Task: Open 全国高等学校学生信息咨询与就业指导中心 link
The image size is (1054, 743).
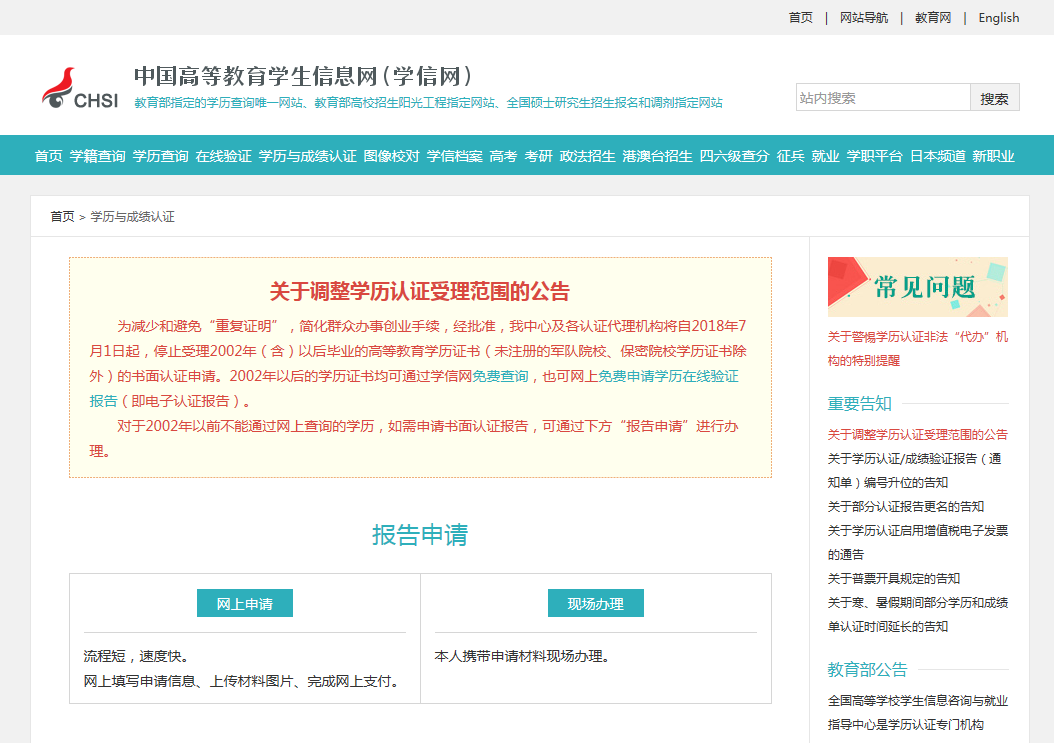Action: click(x=918, y=713)
